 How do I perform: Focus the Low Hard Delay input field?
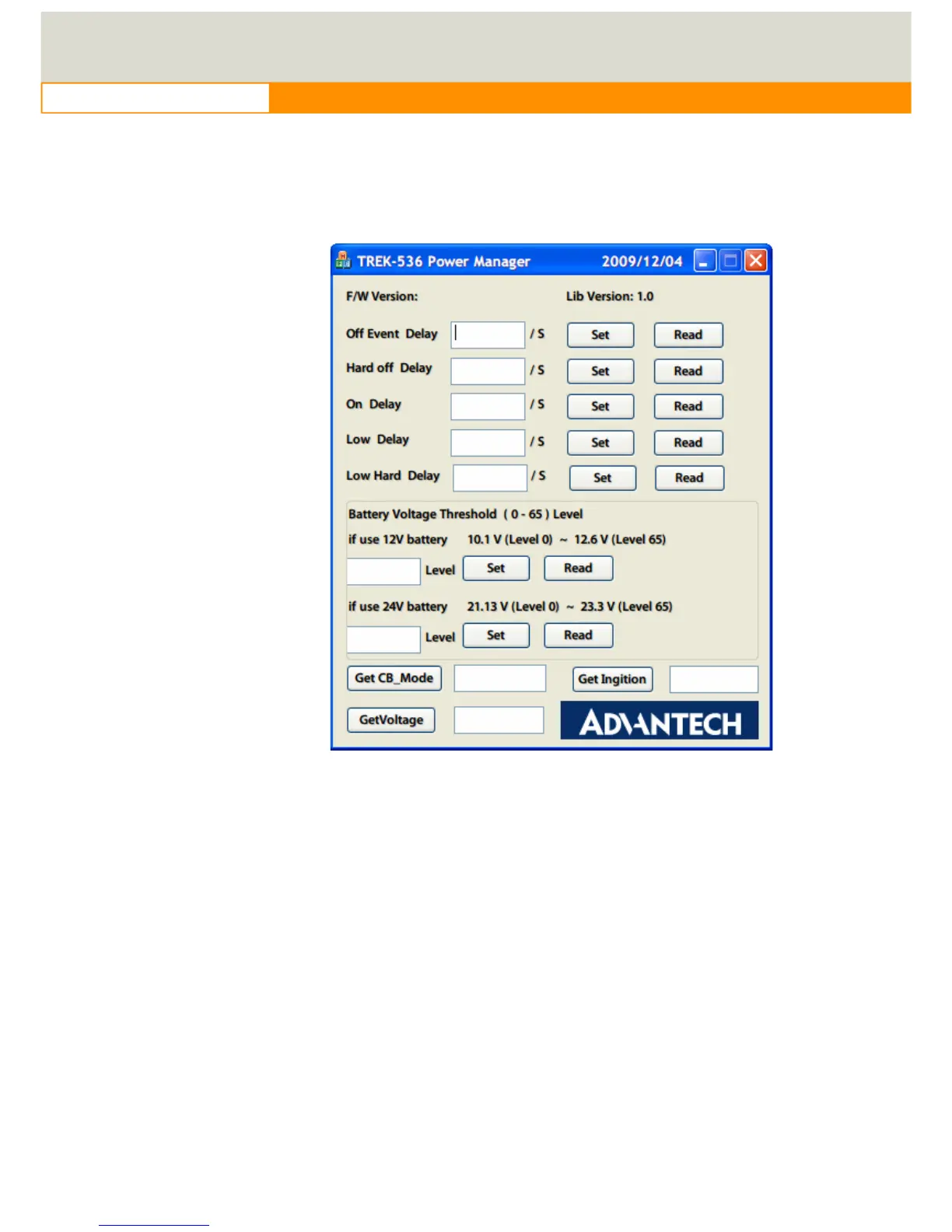click(490, 478)
